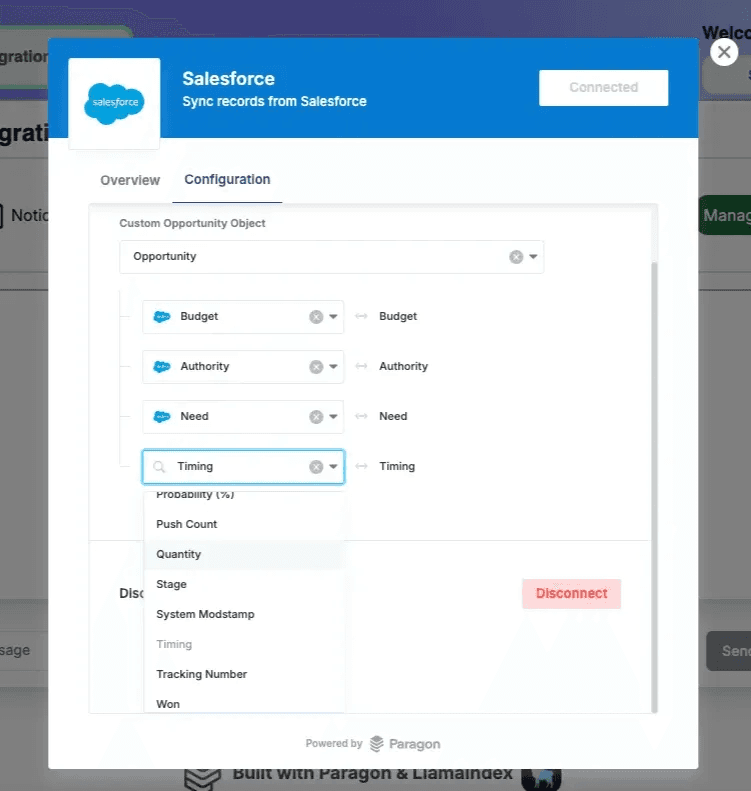The height and width of the screenshot is (791, 751).
Task: Click the Connected status button
Action: click(x=603, y=88)
